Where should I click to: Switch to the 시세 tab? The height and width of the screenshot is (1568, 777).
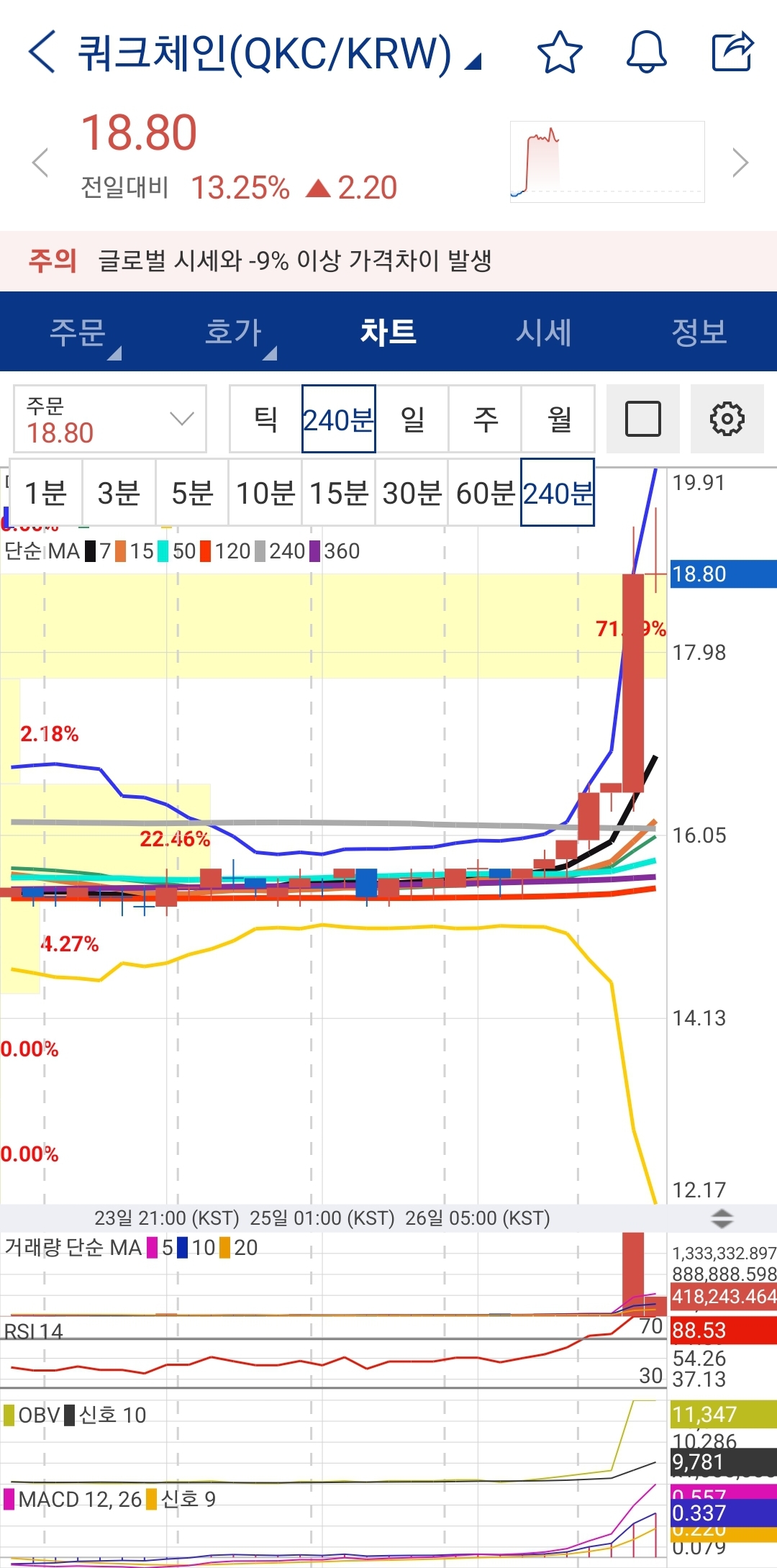pos(544,332)
